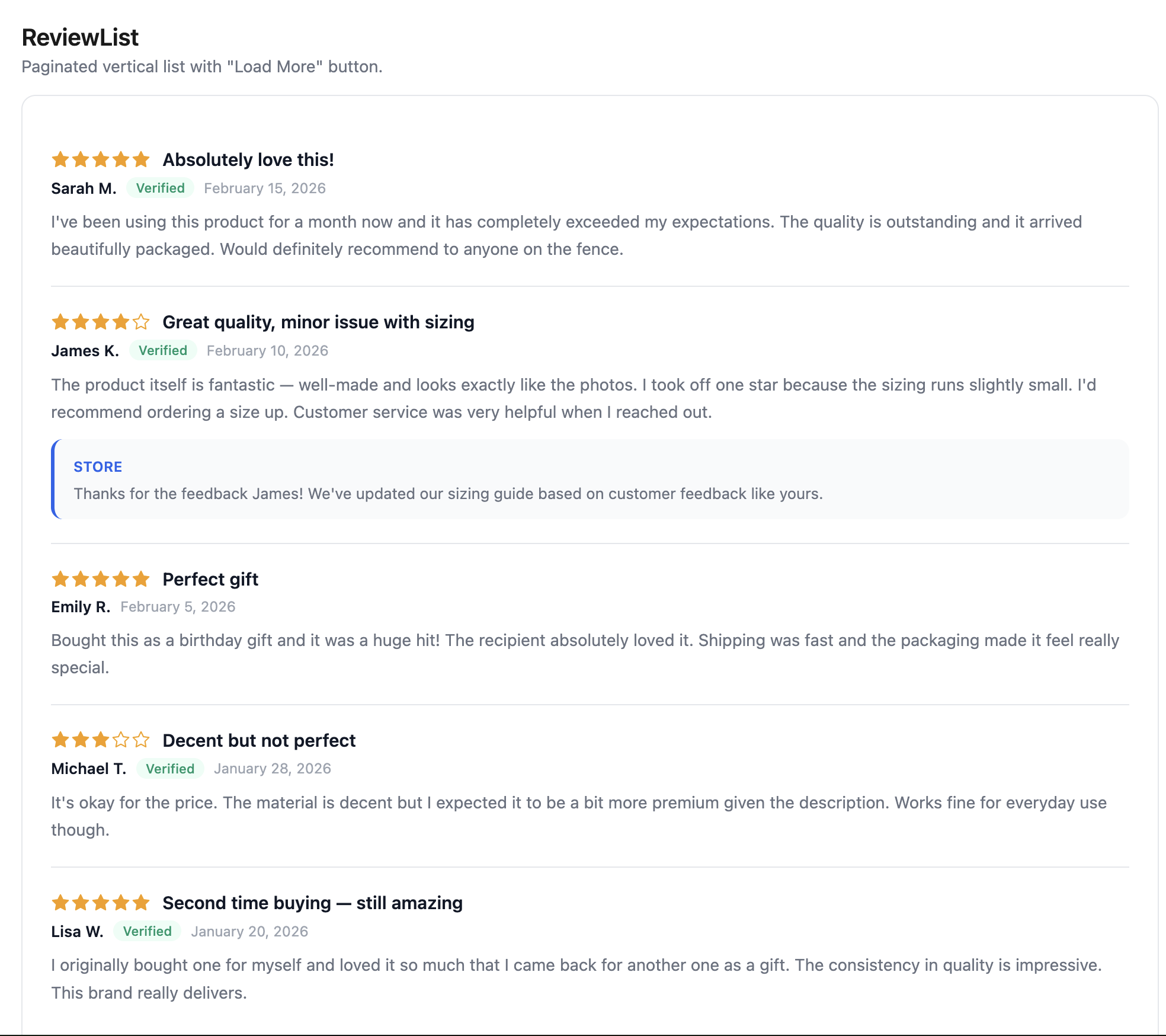
Task: Click Lisa W.'s Verified badge
Action: pos(146,931)
